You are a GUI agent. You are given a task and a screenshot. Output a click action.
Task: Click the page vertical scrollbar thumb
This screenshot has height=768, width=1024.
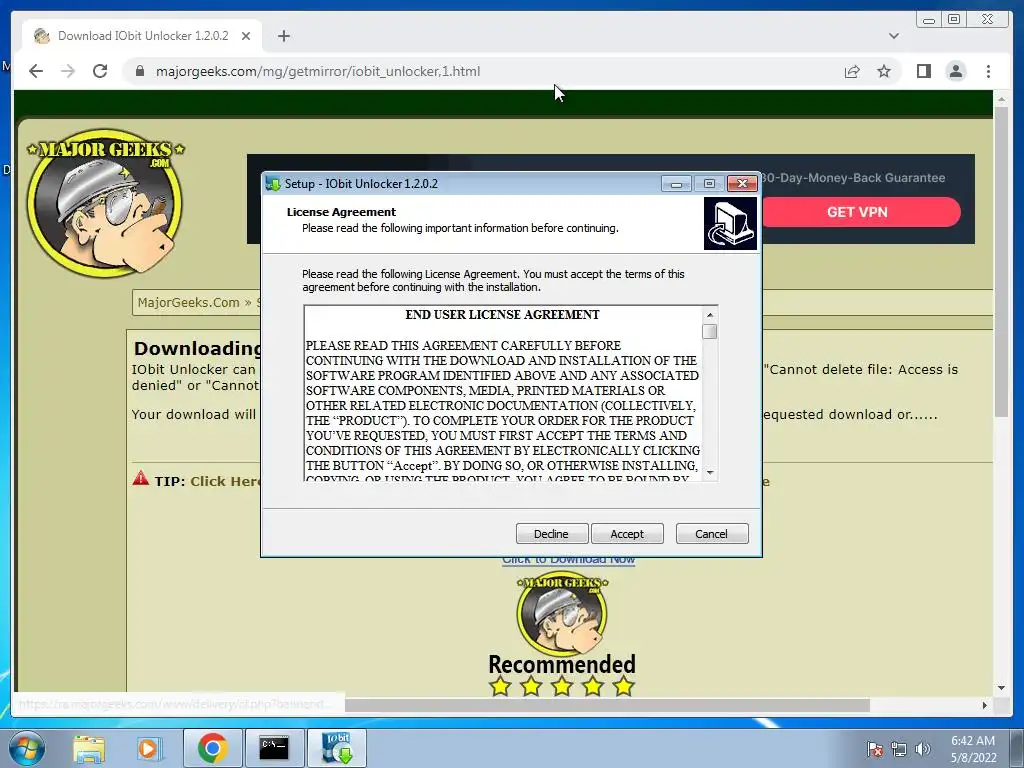click(1001, 261)
